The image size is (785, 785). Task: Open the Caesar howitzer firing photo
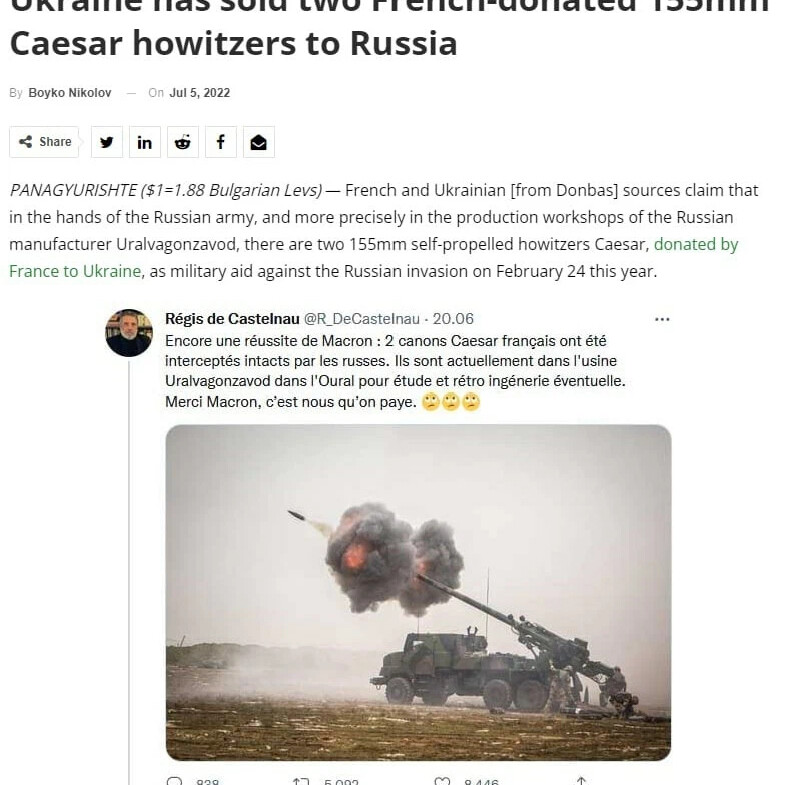(x=418, y=592)
